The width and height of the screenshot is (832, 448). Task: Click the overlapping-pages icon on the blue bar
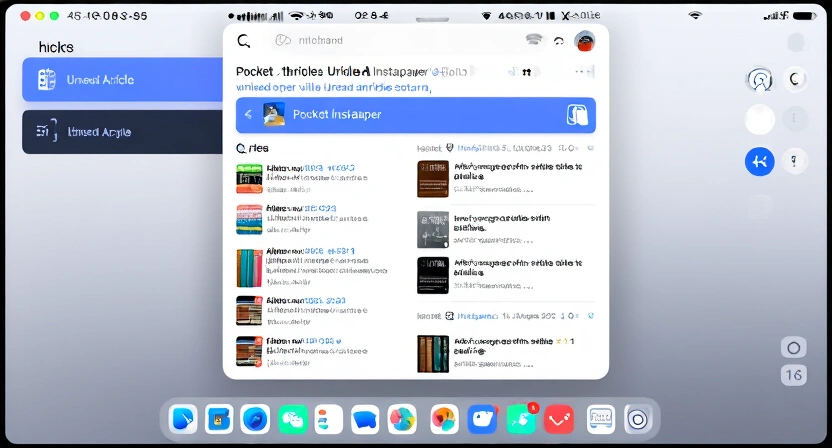click(x=577, y=115)
